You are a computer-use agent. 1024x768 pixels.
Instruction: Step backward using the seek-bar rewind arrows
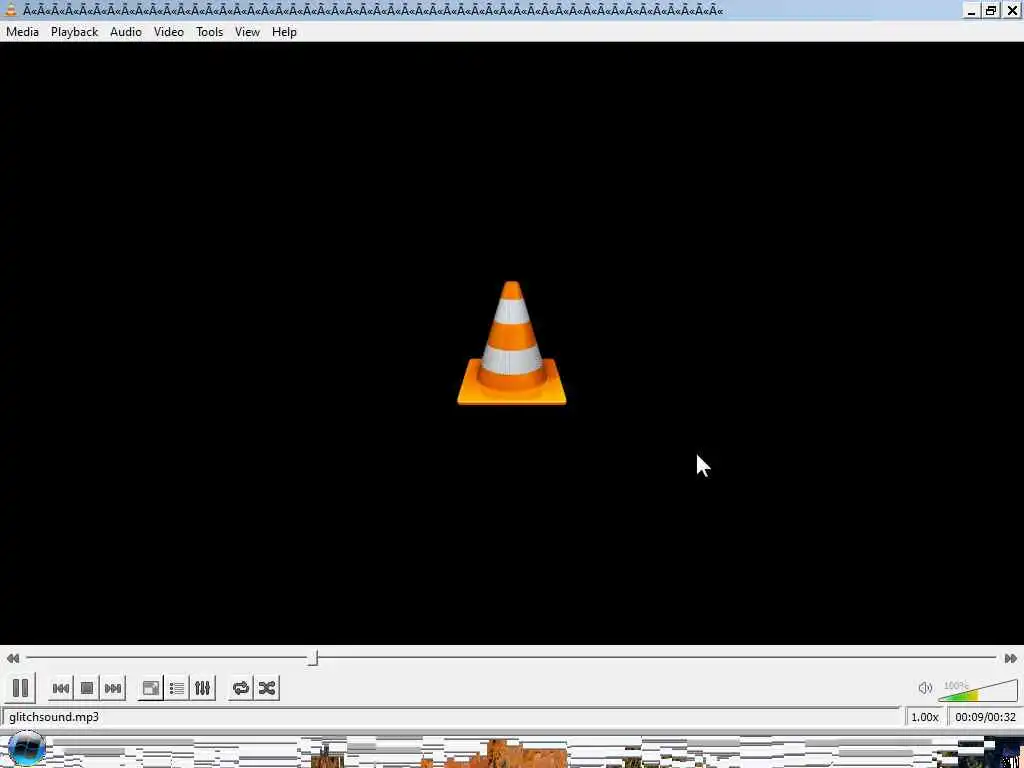[x=12, y=658]
